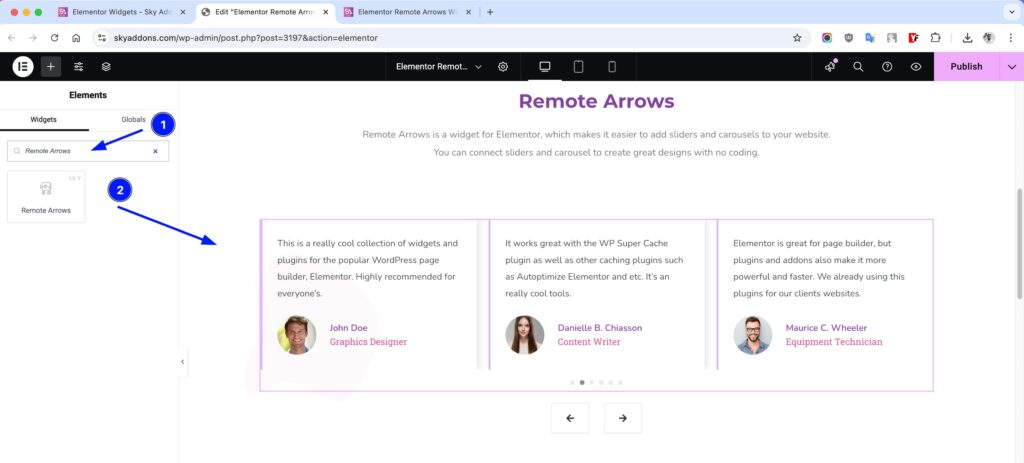
Task: View site information icon in address bar
Action: (x=101, y=38)
